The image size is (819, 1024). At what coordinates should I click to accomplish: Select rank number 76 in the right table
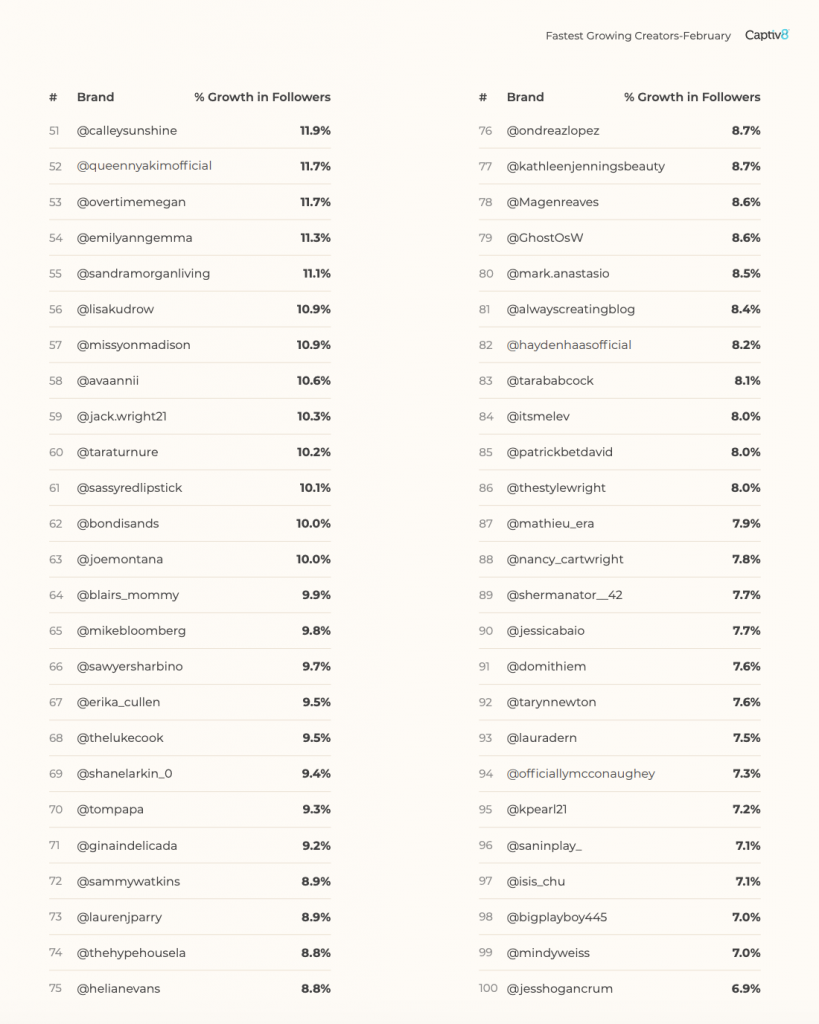click(485, 131)
